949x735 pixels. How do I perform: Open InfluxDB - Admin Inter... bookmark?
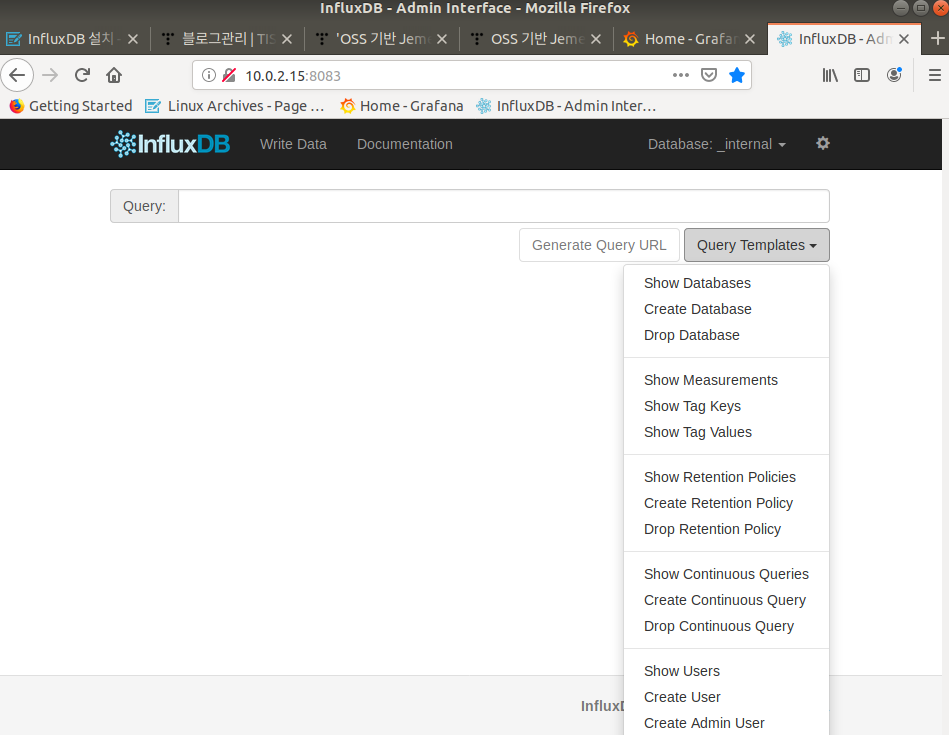click(x=566, y=106)
